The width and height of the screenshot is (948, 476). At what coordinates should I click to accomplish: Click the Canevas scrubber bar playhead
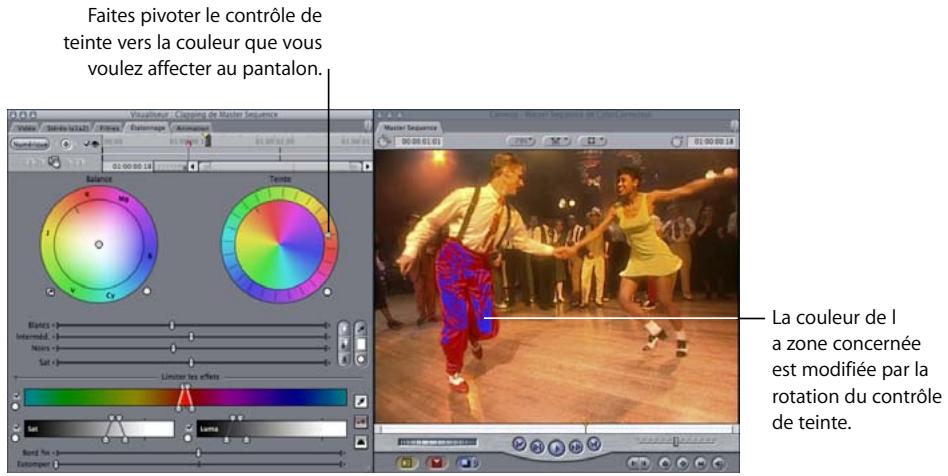pos(585,429)
